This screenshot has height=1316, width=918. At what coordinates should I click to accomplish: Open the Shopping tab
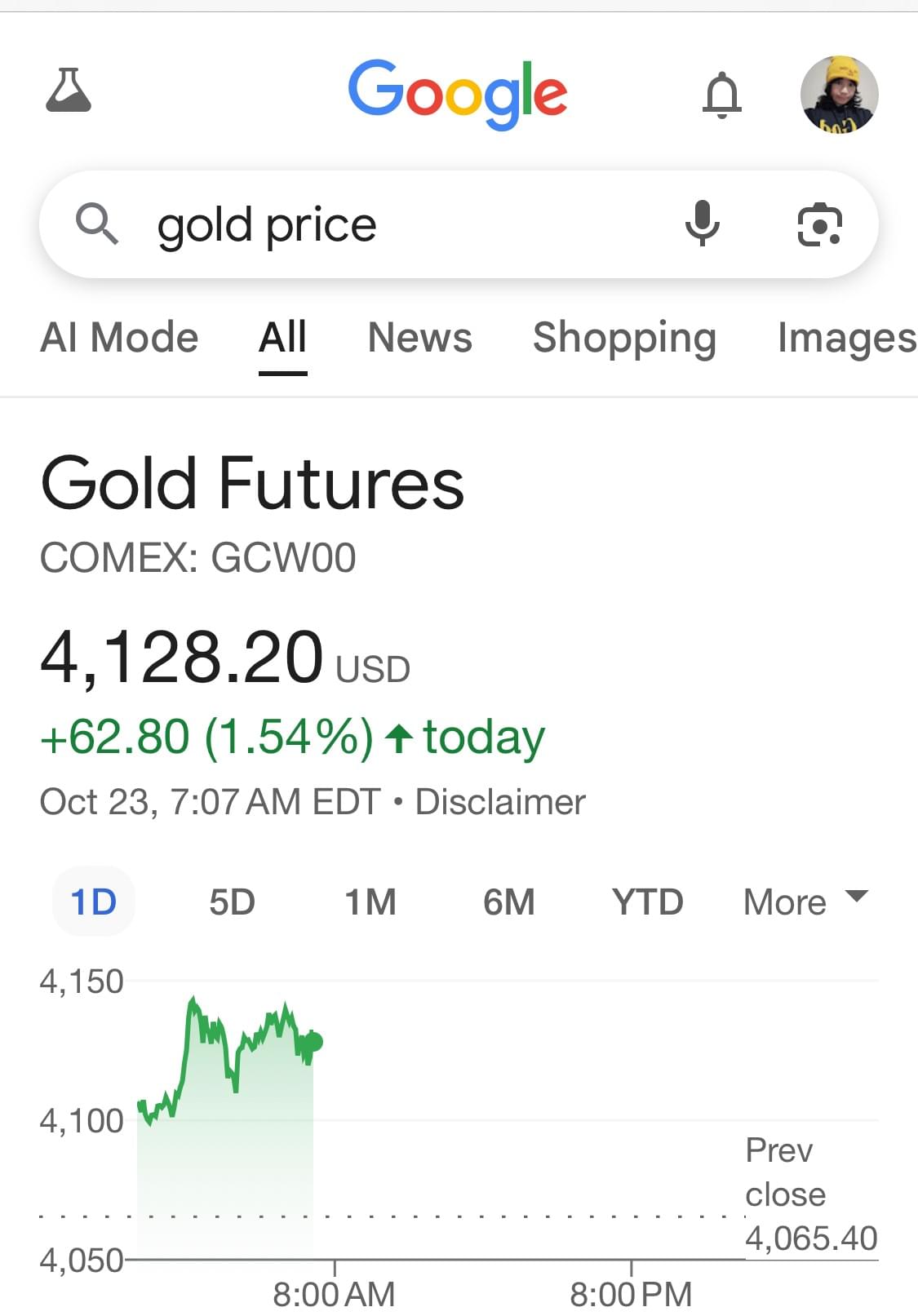click(x=624, y=338)
